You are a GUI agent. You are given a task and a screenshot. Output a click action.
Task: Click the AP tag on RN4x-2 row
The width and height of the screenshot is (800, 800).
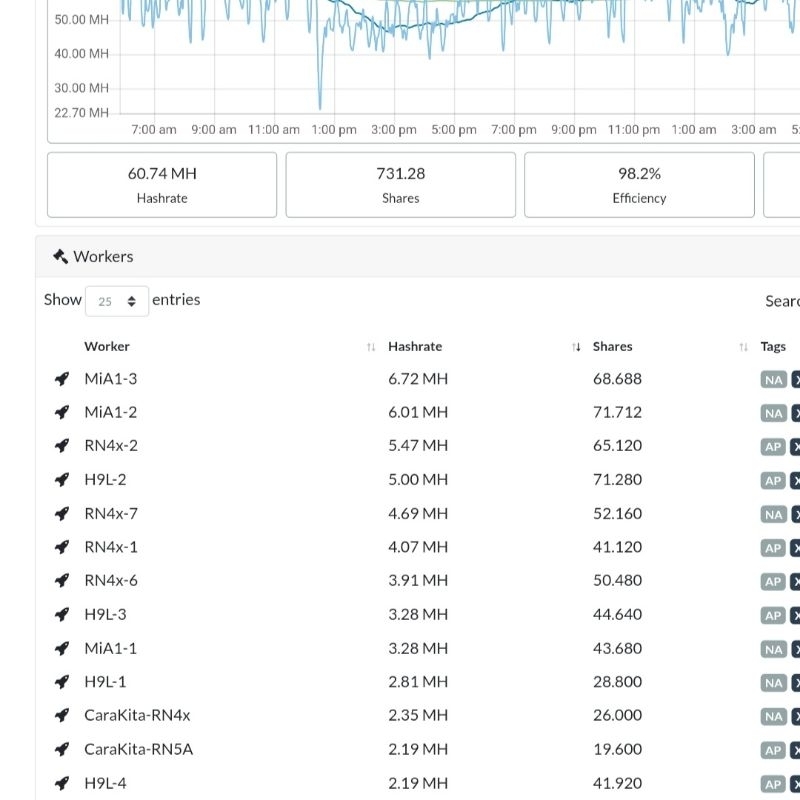(x=773, y=447)
